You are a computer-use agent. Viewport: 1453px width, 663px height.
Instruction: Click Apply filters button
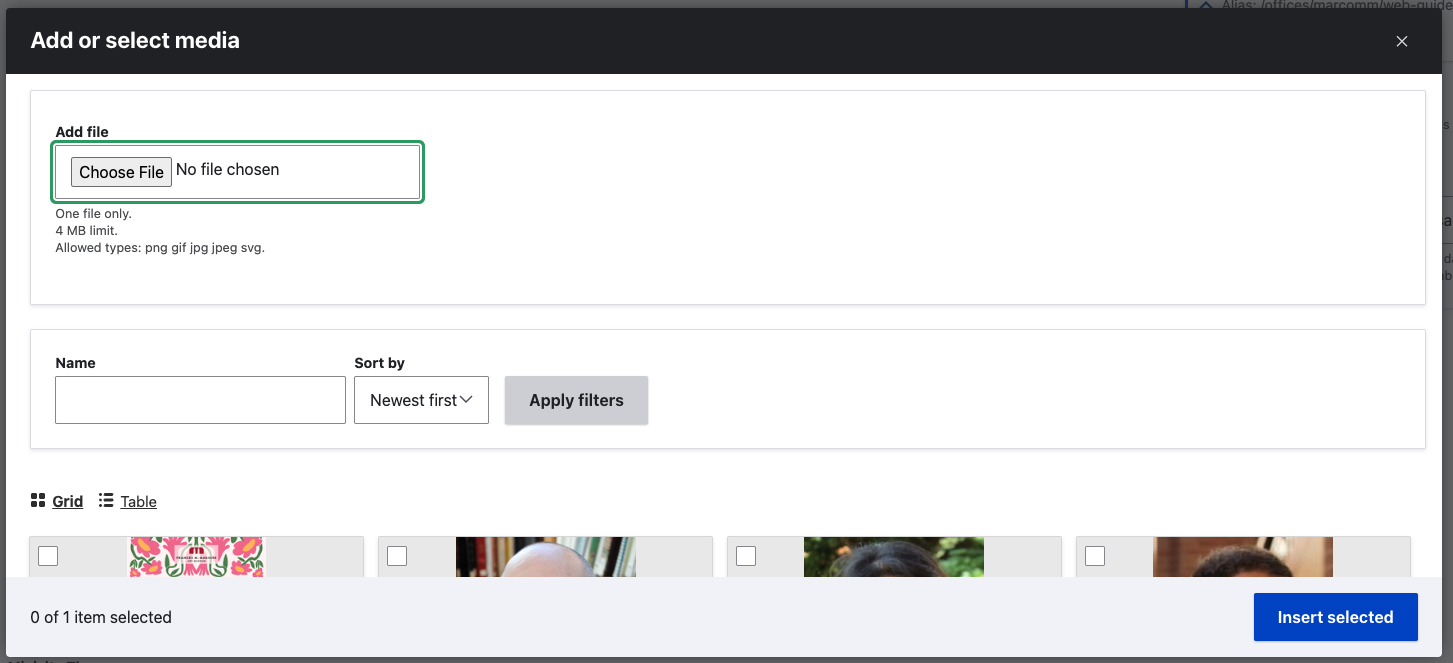coord(576,400)
